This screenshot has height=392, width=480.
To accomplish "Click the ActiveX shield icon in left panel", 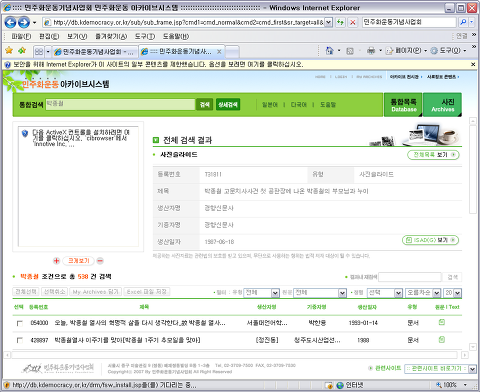I will 25,133.
